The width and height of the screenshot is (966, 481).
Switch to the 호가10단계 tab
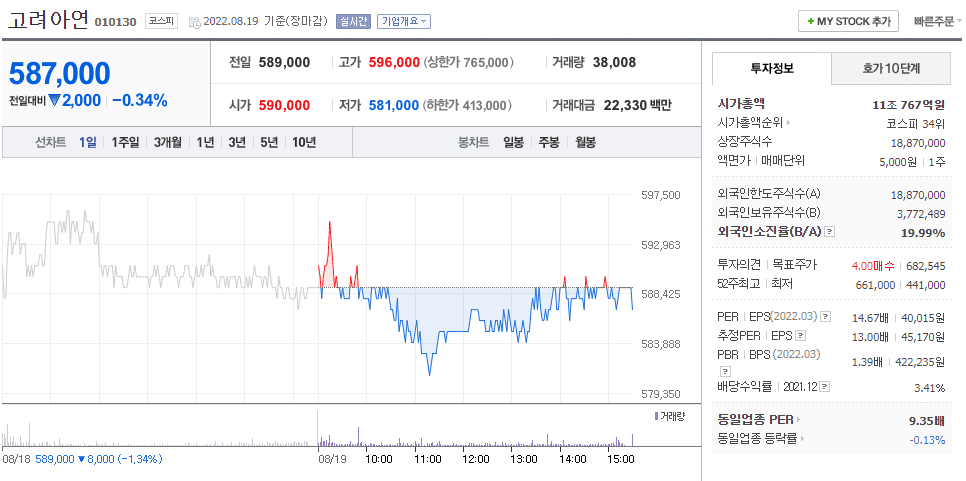pyautogui.click(x=891, y=68)
